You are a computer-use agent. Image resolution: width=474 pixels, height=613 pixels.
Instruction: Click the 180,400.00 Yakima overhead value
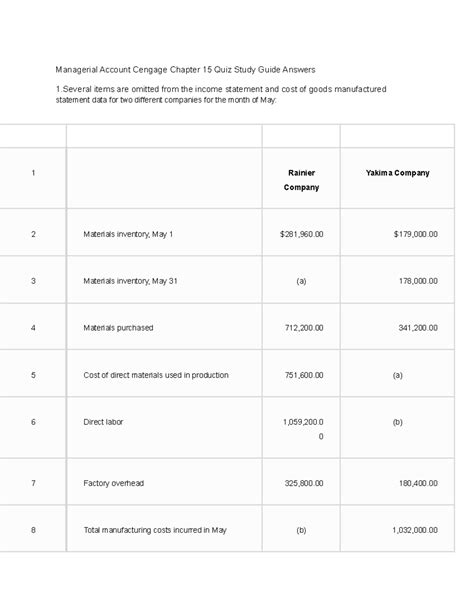(418, 483)
